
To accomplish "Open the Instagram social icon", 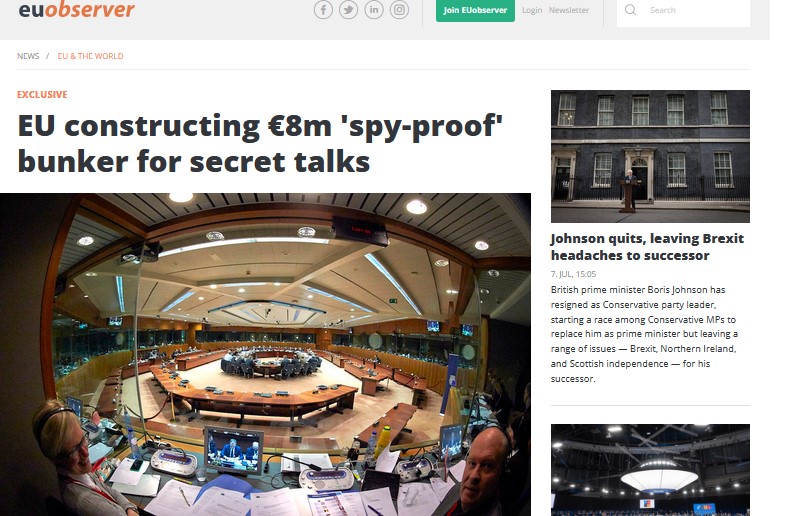I will coord(399,10).
